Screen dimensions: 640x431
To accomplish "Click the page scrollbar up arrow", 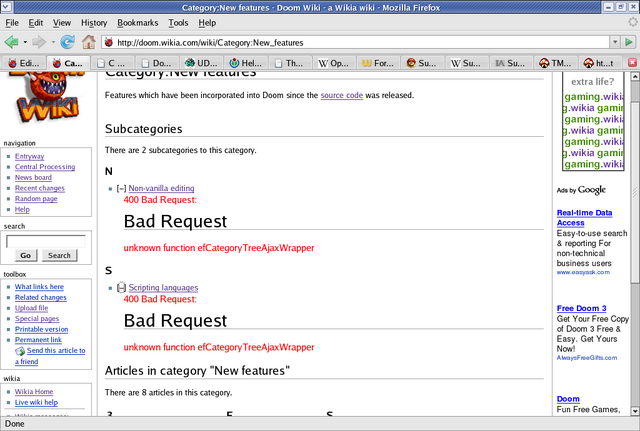I will tap(635, 76).
